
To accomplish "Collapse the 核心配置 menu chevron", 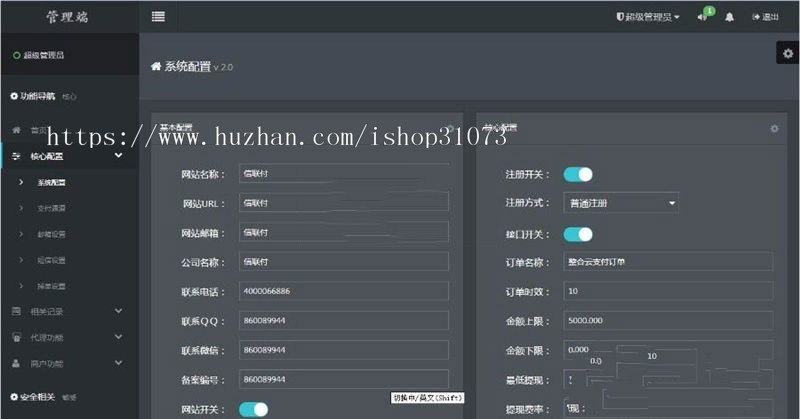I will 118,155.
